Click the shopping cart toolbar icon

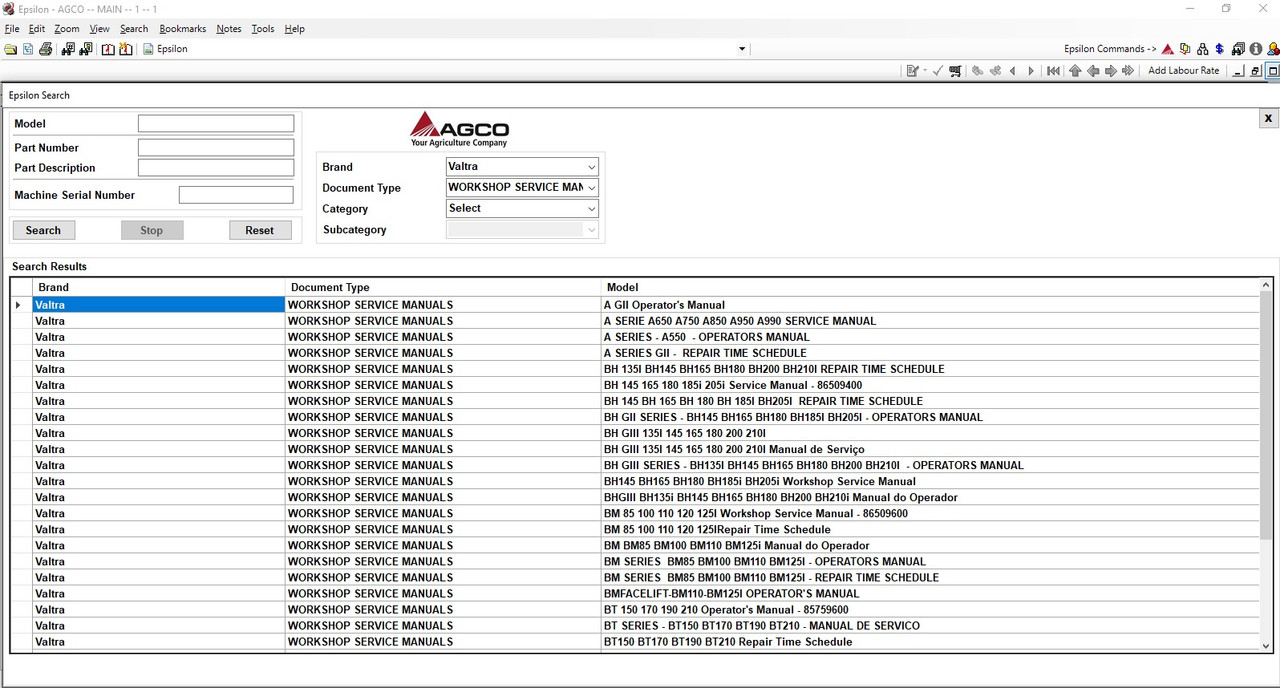(956, 71)
